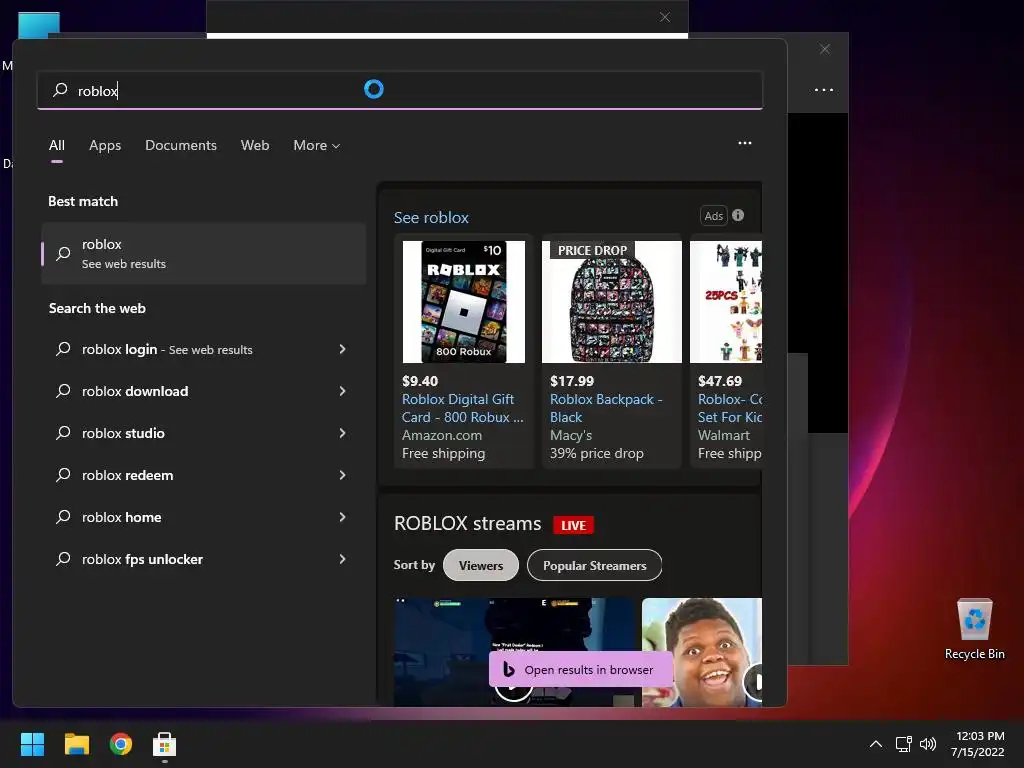Image resolution: width=1024 pixels, height=768 pixels.
Task: Expand roblox login suggestion chevron
Action: [342, 349]
